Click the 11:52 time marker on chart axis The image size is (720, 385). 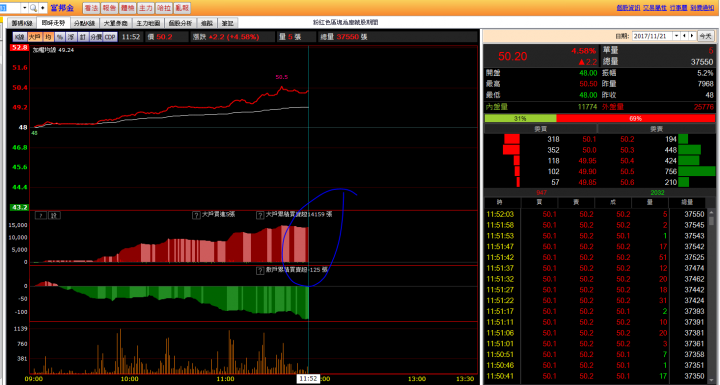click(308, 379)
